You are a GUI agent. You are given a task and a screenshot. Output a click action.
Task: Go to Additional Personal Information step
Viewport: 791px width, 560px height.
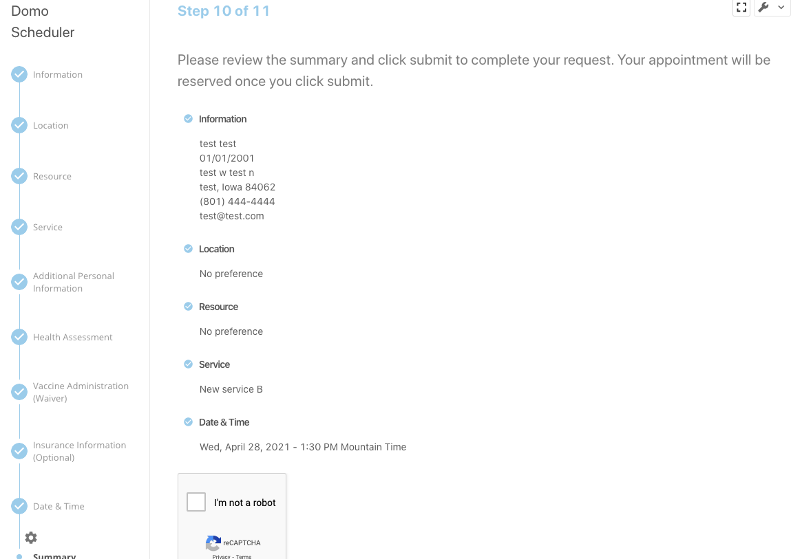[74, 282]
